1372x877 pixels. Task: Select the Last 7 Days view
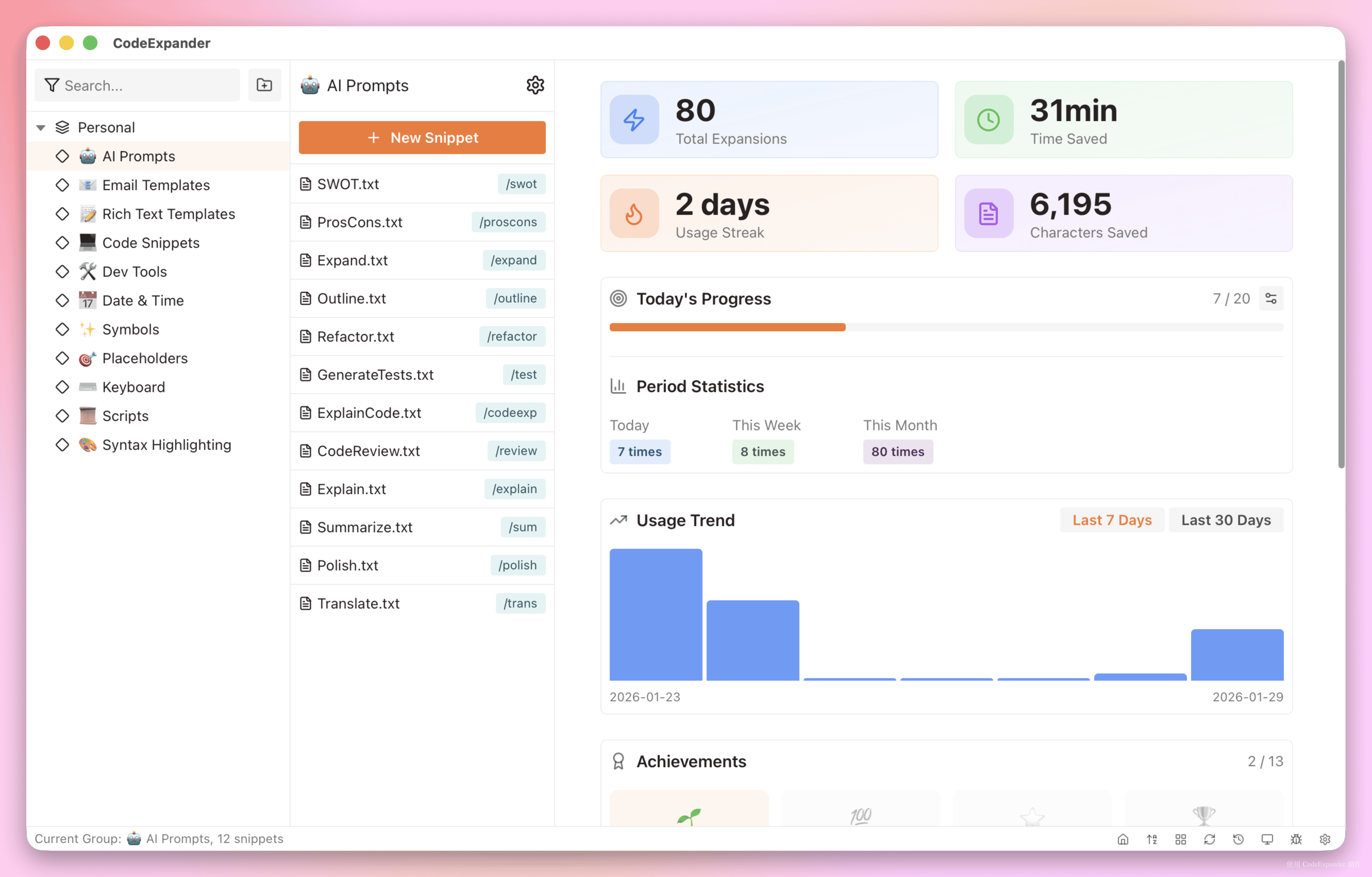click(1112, 520)
